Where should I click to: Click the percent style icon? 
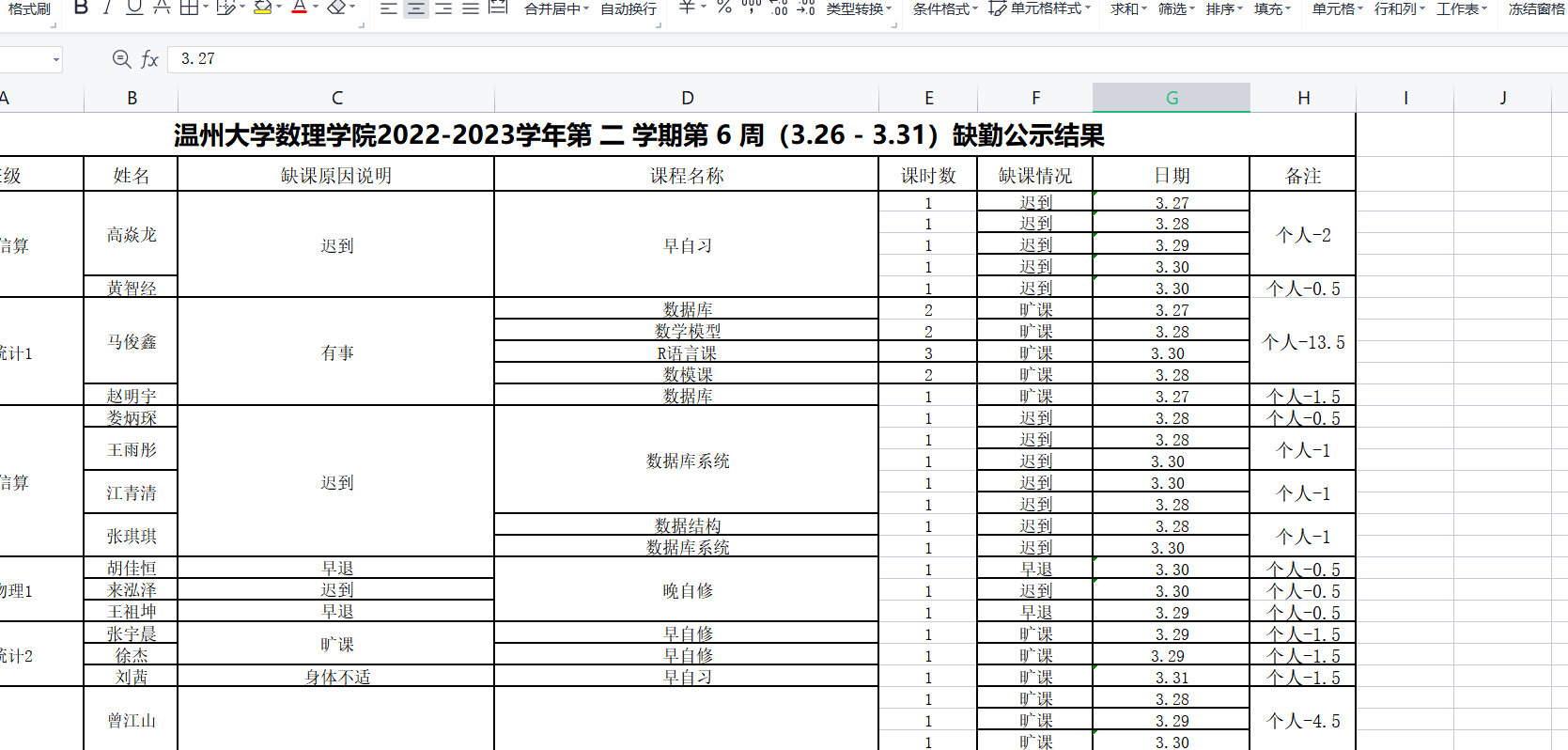pyautogui.click(x=723, y=8)
